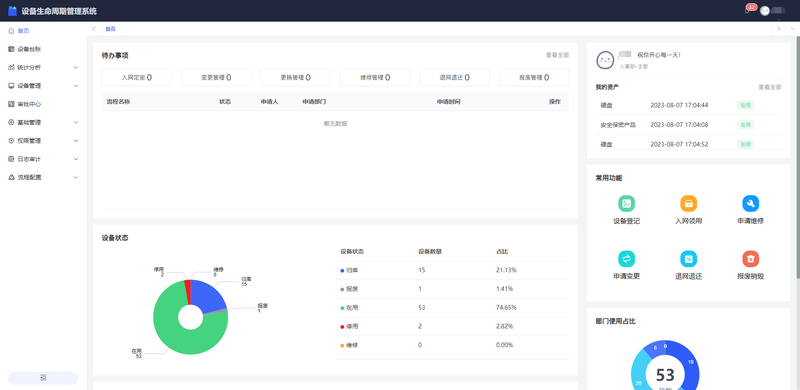Image resolution: width=800 pixels, height=390 pixels.
Task: Click the 入网定密 0 pending card
Action: point(137,78)
